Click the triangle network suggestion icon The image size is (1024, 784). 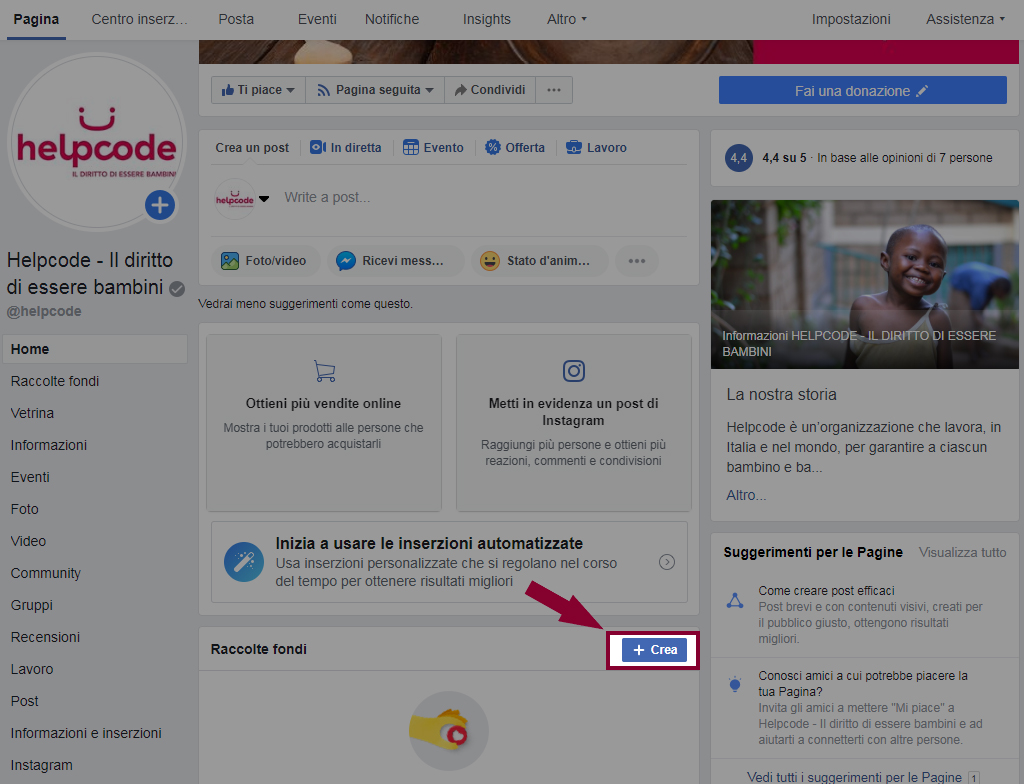click(735, 601)
